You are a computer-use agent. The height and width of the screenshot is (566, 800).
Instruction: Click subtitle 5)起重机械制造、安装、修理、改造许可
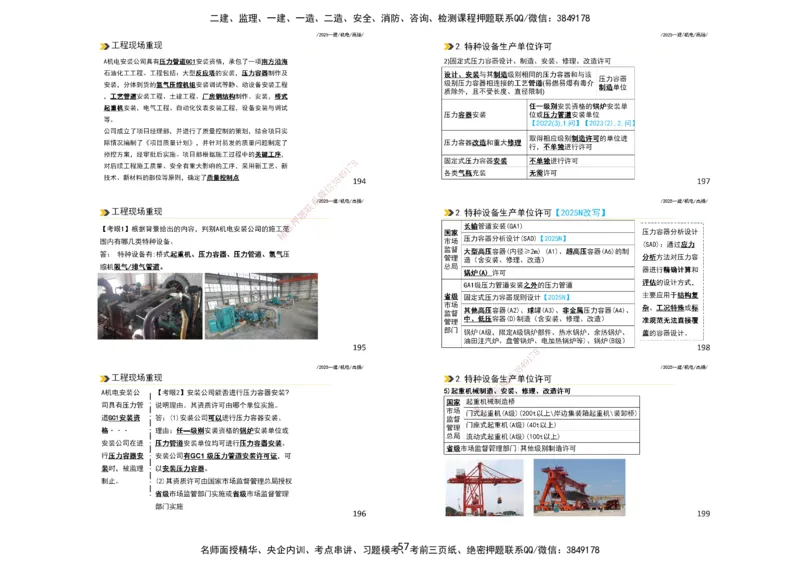[x=508, y=390]
